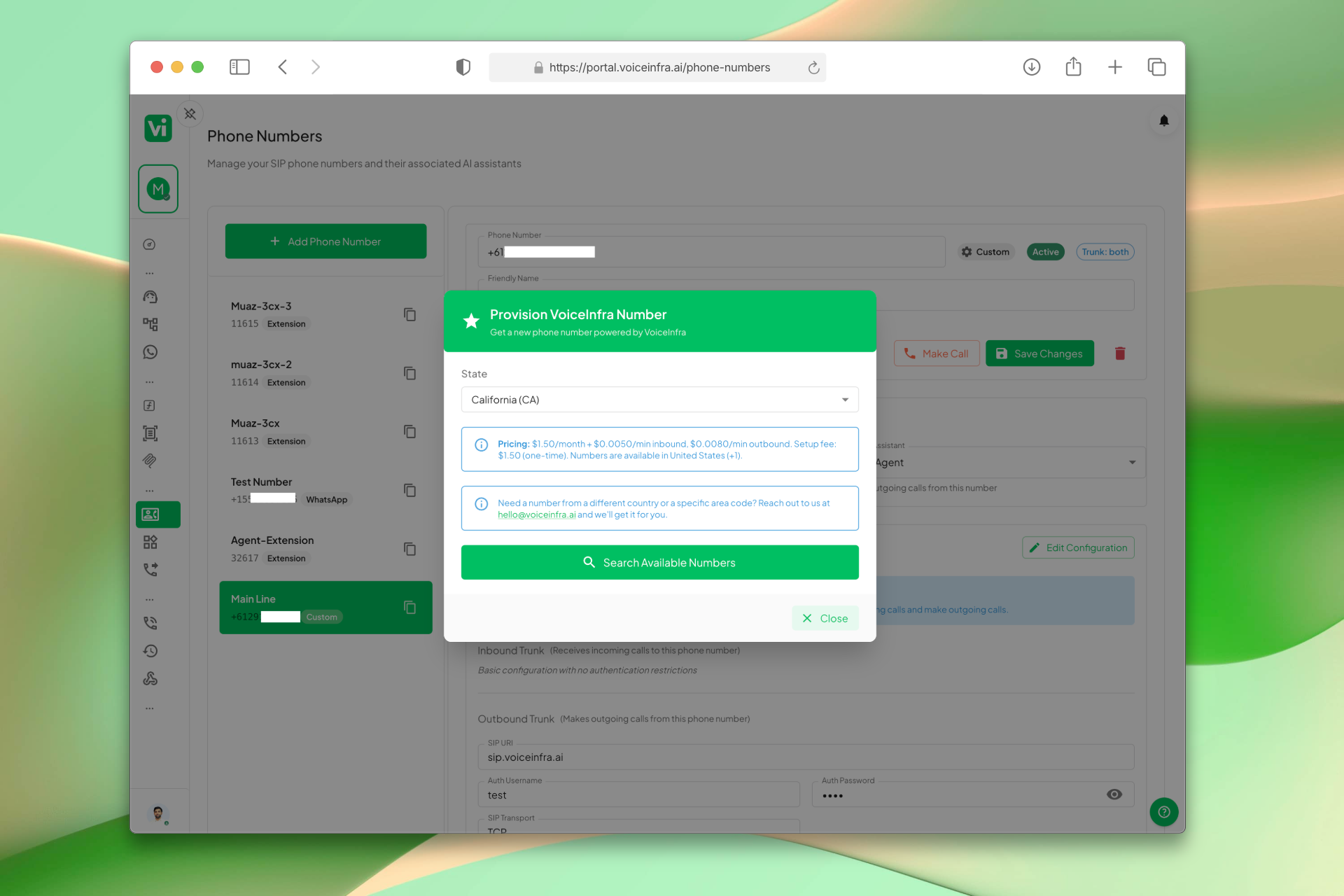Open the paperclip attachments icon in sidebar
The image size is (1344, 896).
pyautogui.click(x=150, y=461)
